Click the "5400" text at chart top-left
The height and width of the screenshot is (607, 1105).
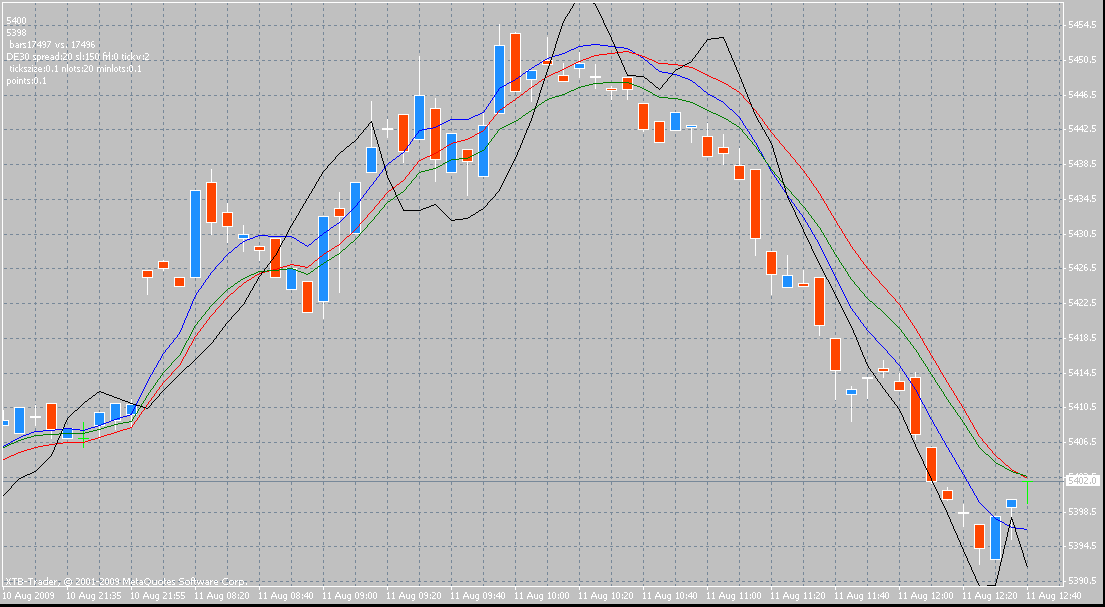pyautogui.click(x=16, y=21)
